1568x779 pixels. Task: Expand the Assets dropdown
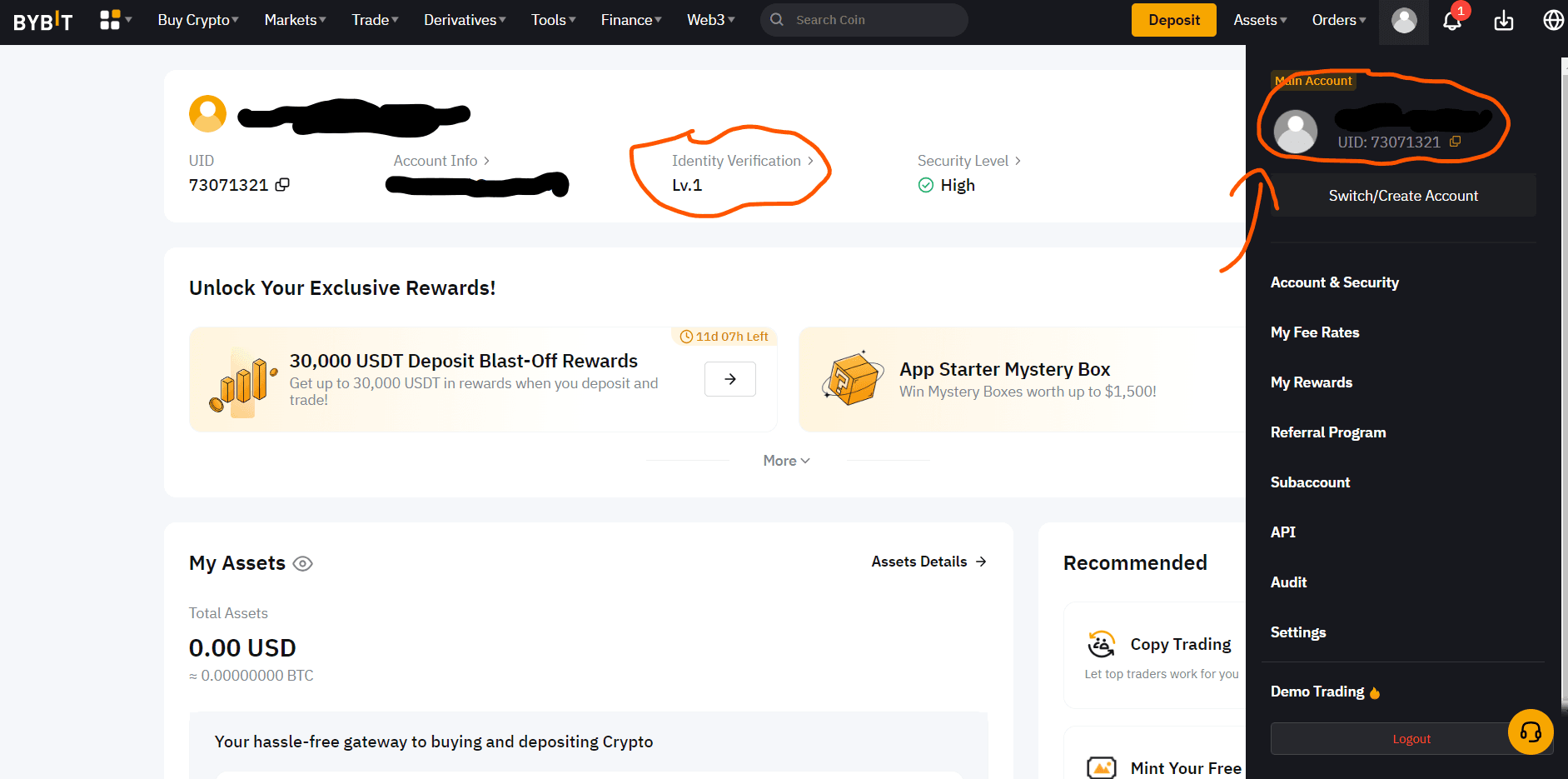1260,20
